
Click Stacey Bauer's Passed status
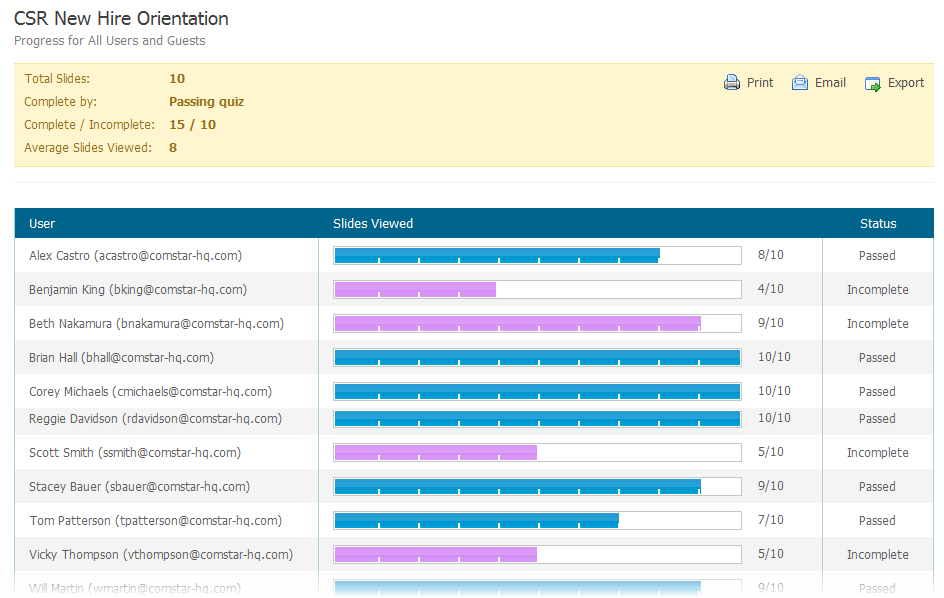(x=877, y=487)
